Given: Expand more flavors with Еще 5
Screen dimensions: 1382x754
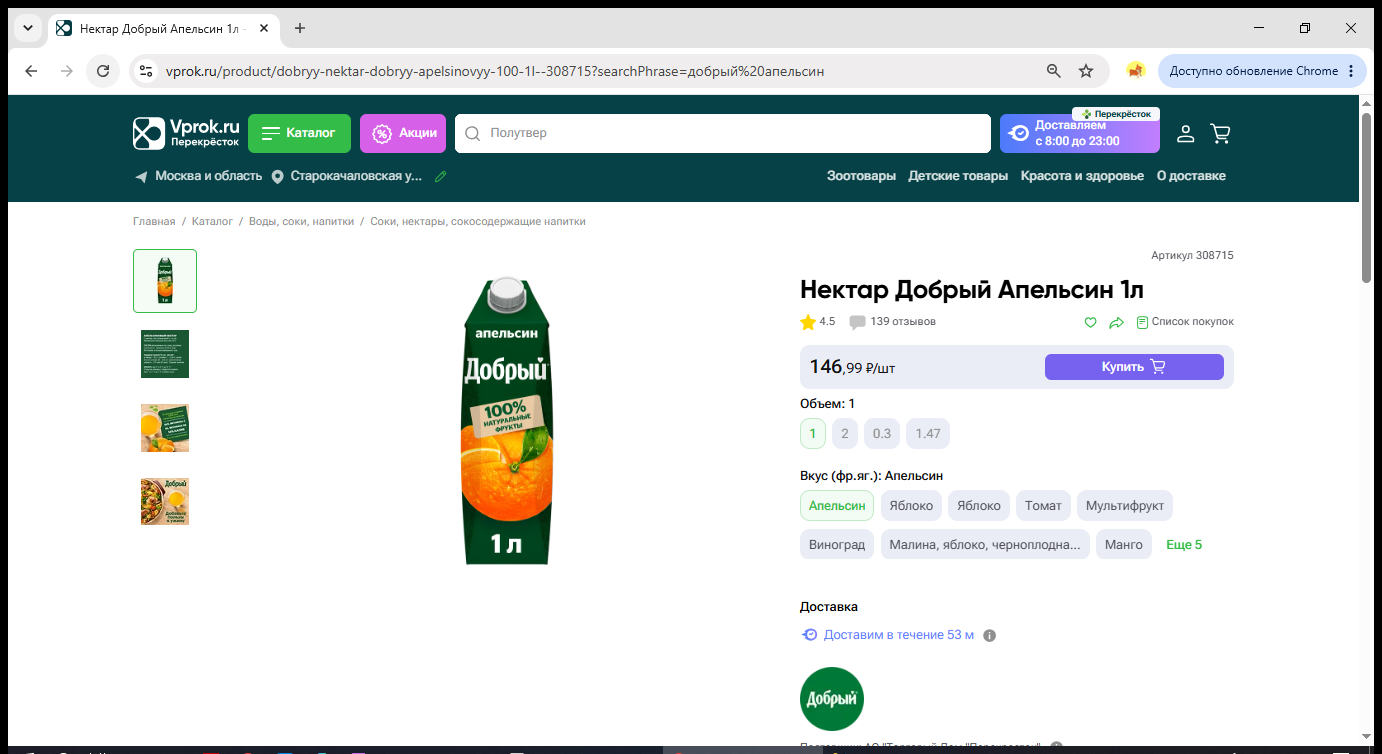Looking at the screenshot, I should (1184, 545).
